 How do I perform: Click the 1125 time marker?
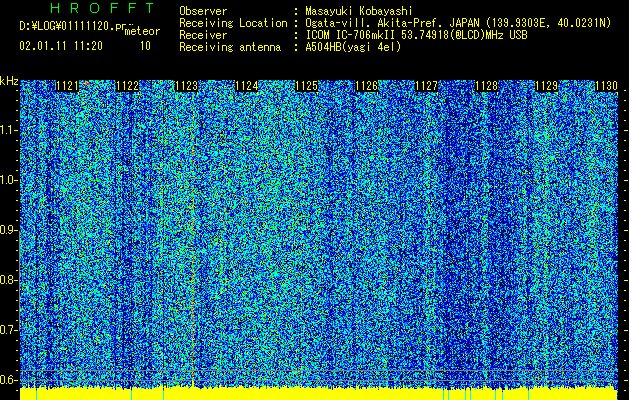click(306, 86)
